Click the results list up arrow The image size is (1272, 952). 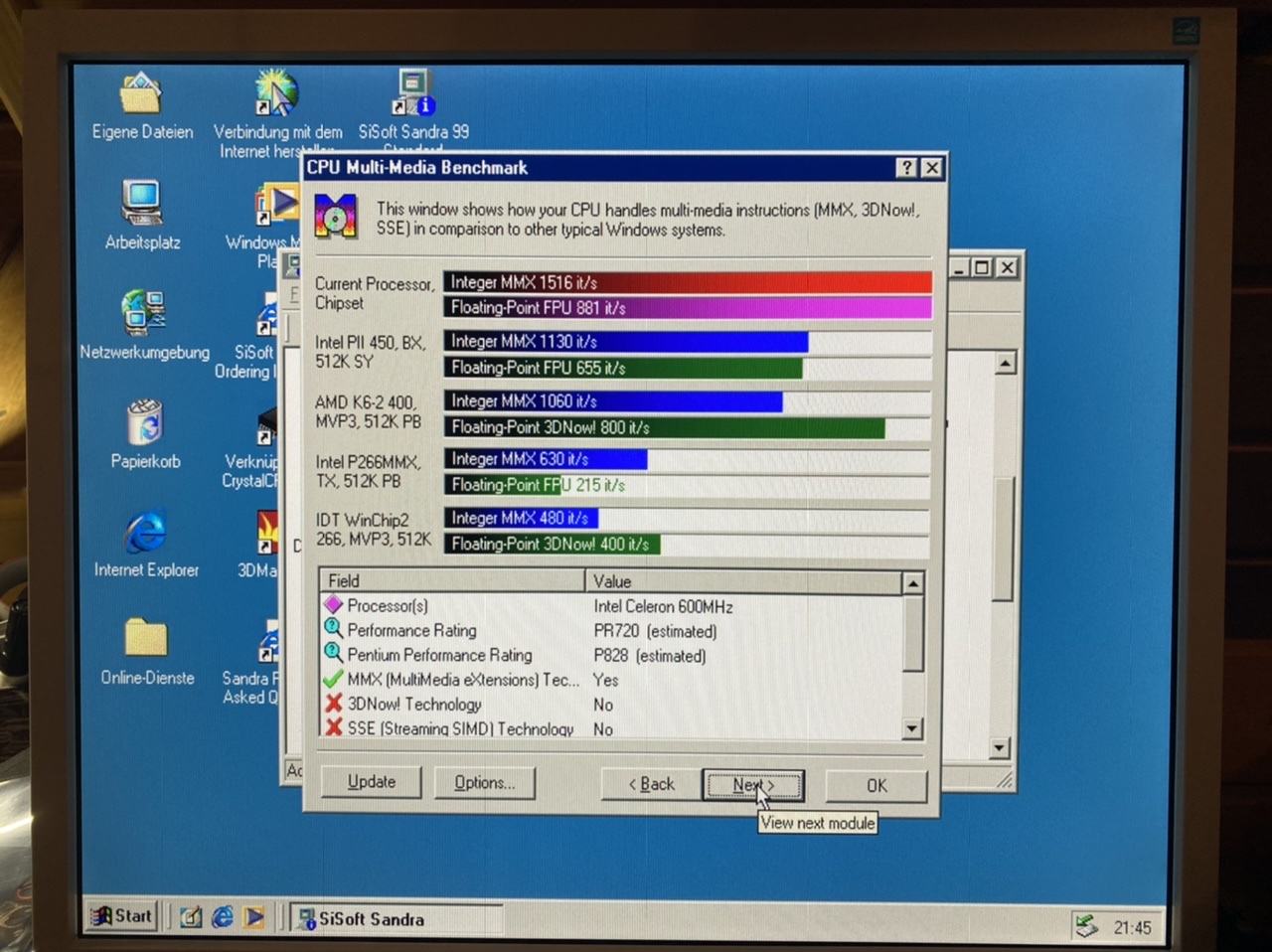pos(912,582)
